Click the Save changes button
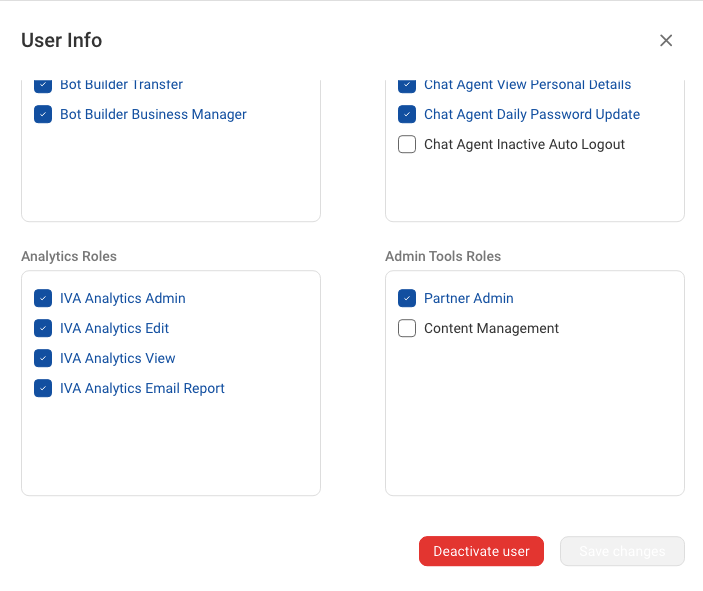 click(x=622, y=551)
